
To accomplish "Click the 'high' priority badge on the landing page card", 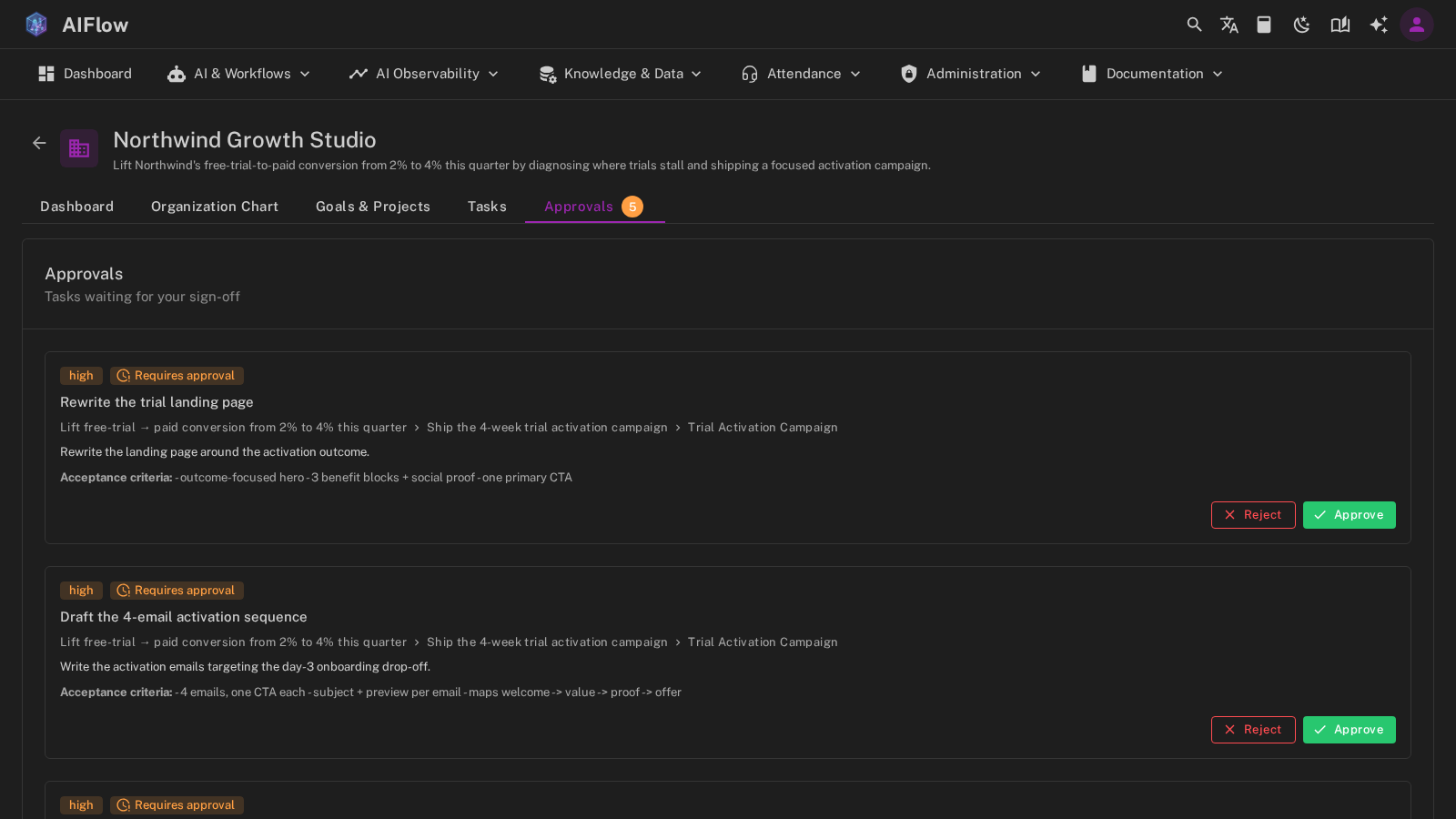I will [x=81, y=376].
